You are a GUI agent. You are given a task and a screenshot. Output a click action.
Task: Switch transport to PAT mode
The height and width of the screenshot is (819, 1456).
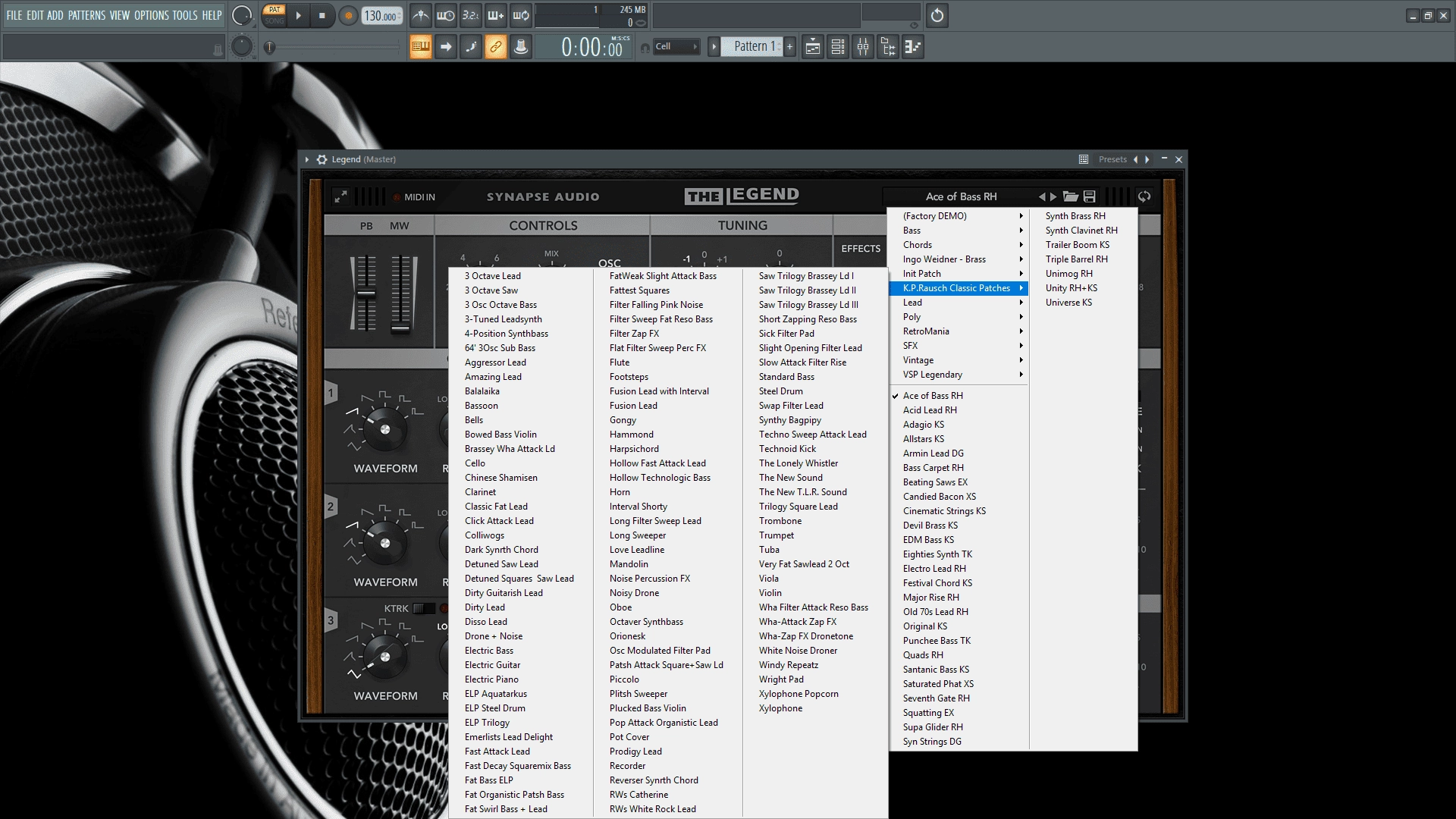(275, 10)
